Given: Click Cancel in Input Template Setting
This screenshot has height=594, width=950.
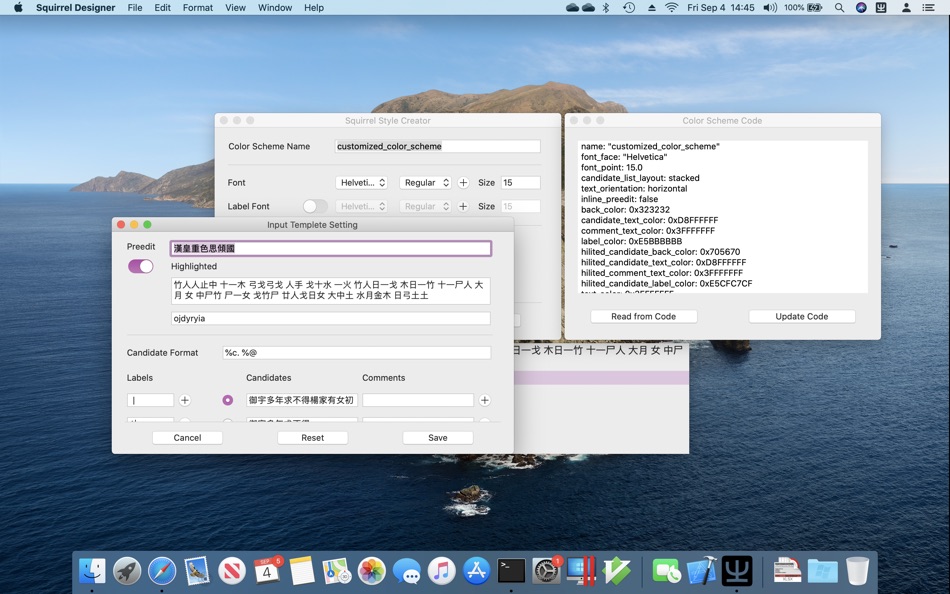Looking at the screenshot, I should (x=187, y=438).
